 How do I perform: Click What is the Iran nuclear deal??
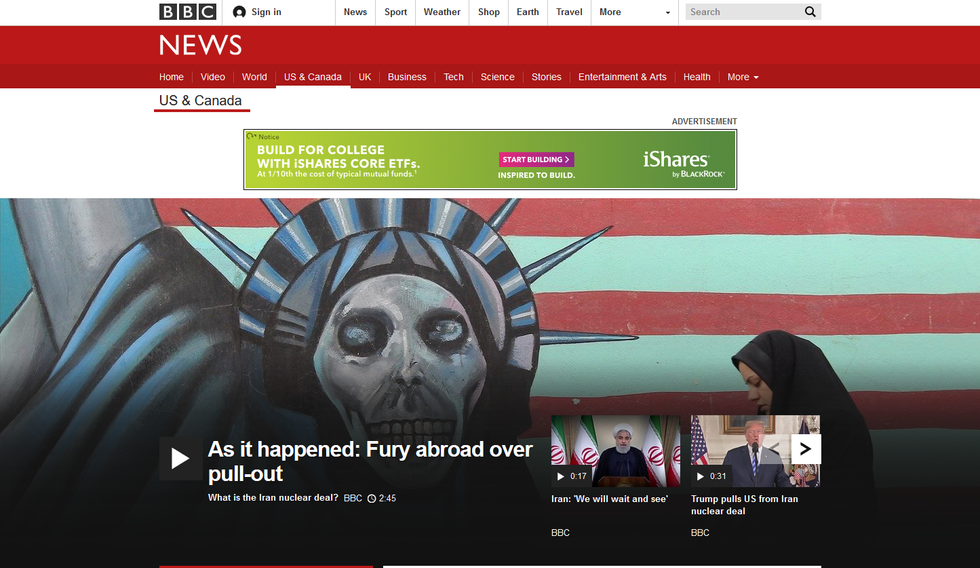tap(273, 498)
